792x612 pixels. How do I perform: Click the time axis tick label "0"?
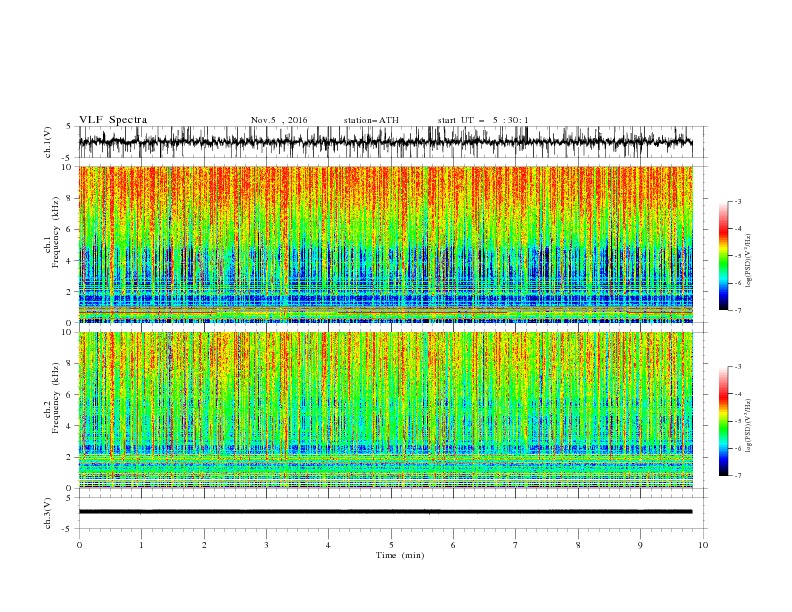click(x=79, y=545)
